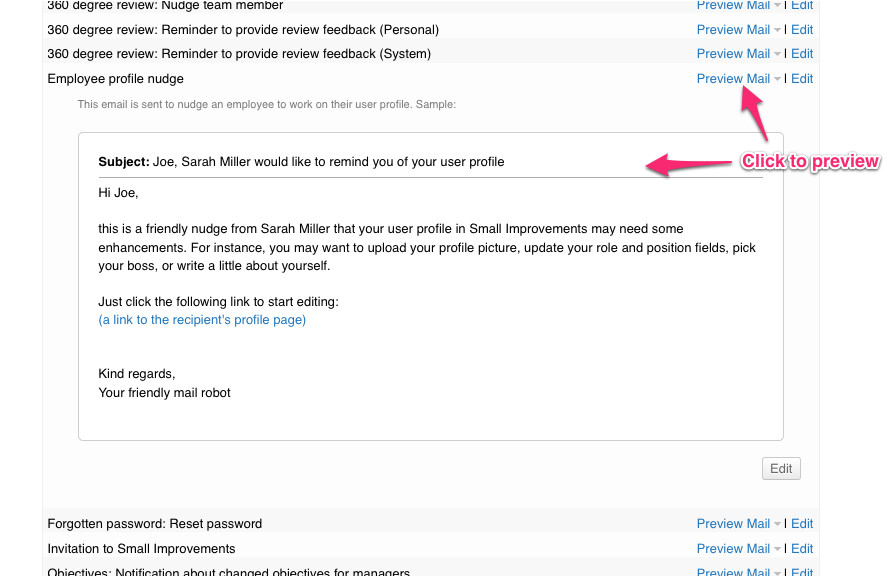Open Preview Mail dropdown arrow for Forgotten password
The height and width of the screenshot is (577, 887).
coord(778,524)
